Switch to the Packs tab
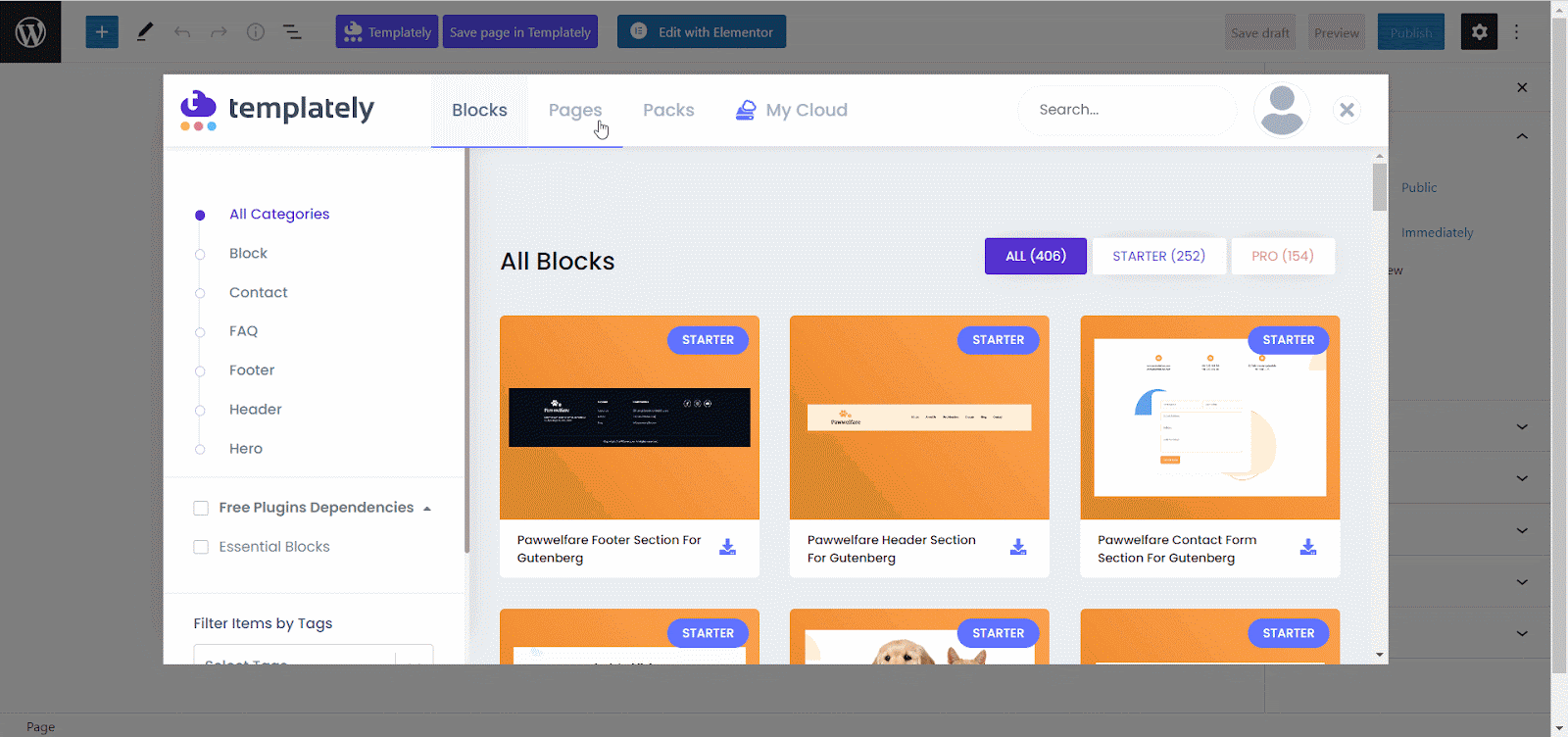 [x=668, y=111]
